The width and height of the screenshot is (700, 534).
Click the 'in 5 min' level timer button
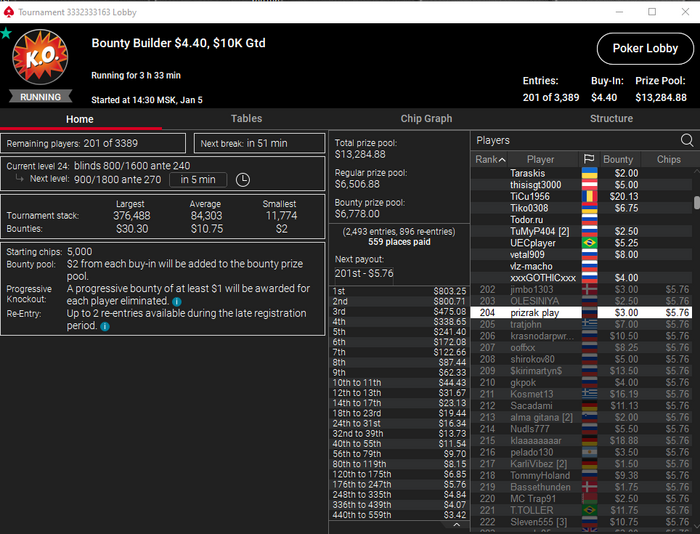click(198, 179)
